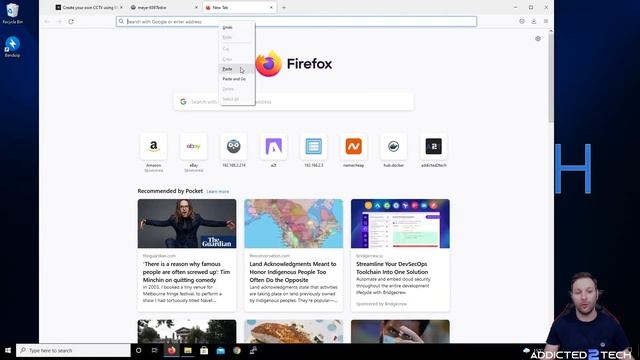Click the Pocket Learn more link
The height and width of the screenshot is (360, 640).
pos(218,191)
